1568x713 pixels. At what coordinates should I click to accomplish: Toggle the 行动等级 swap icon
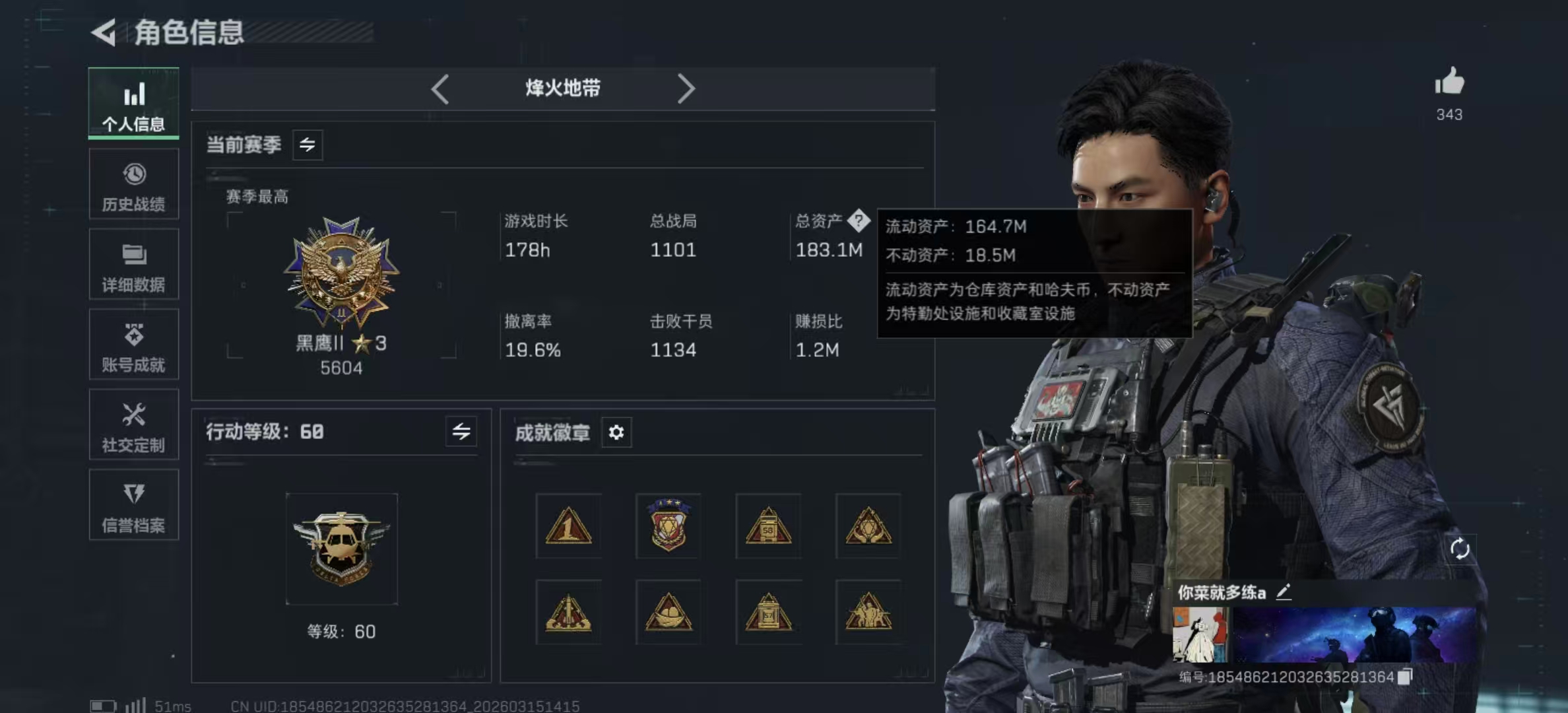coord(461,432)
